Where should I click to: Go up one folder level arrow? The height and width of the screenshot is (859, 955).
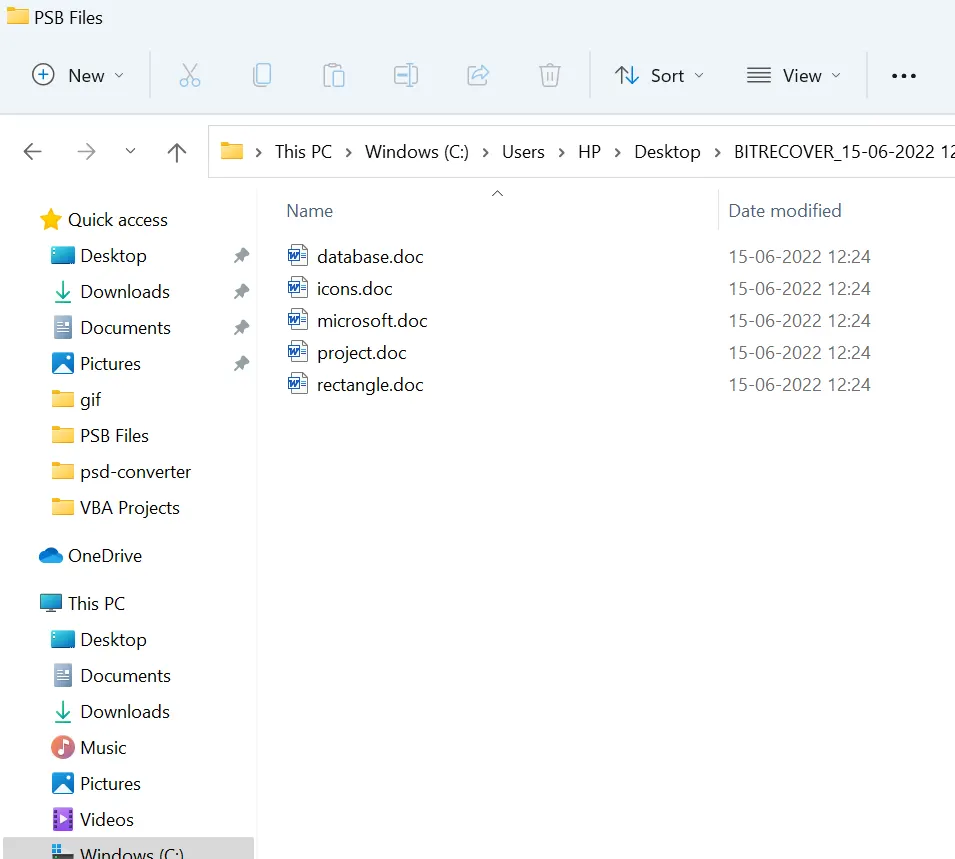177,152
